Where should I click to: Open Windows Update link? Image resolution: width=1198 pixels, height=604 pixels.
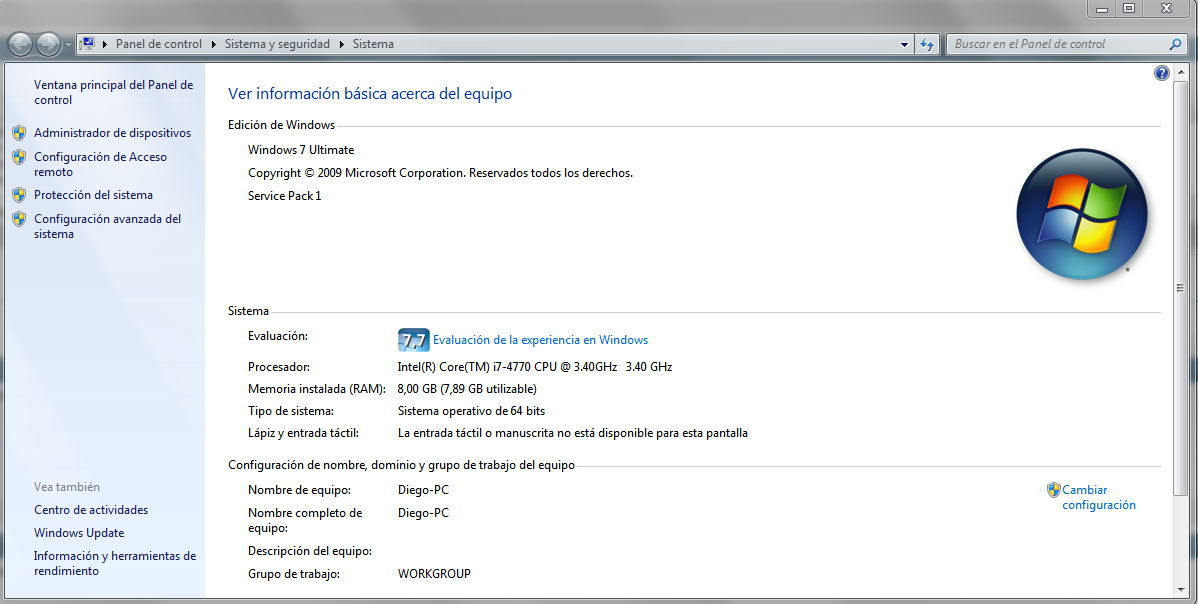(79, 533)
